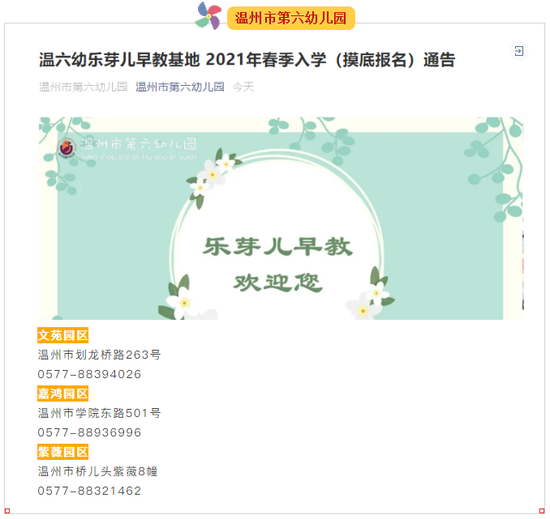This screenshot has height=519, width=550.
Task: Click the yellow 温州市第六幼儿园 header badge
Action: click(291, 18)
